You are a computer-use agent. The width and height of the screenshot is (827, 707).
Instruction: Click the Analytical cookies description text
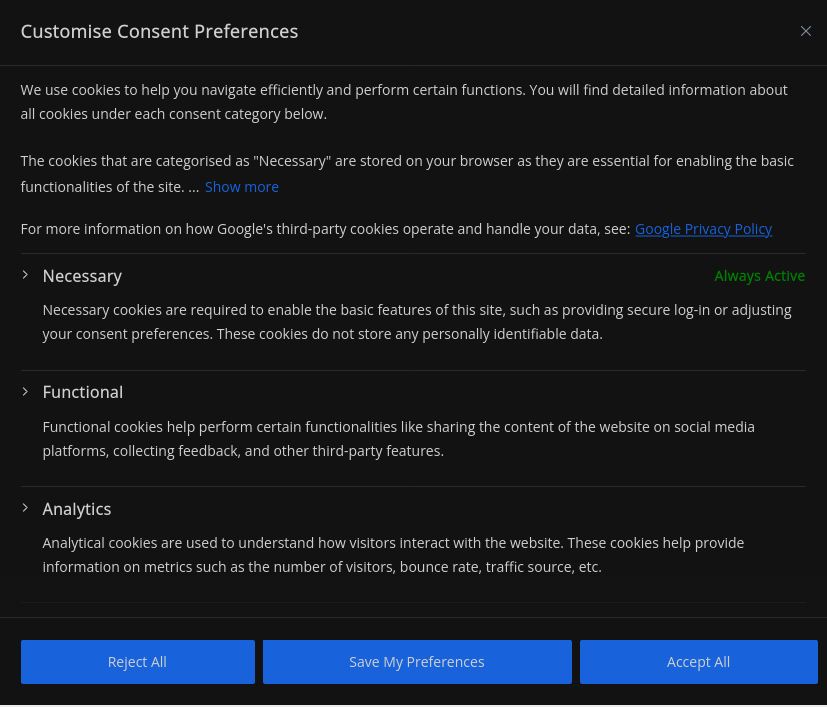[x=393, y=555]
